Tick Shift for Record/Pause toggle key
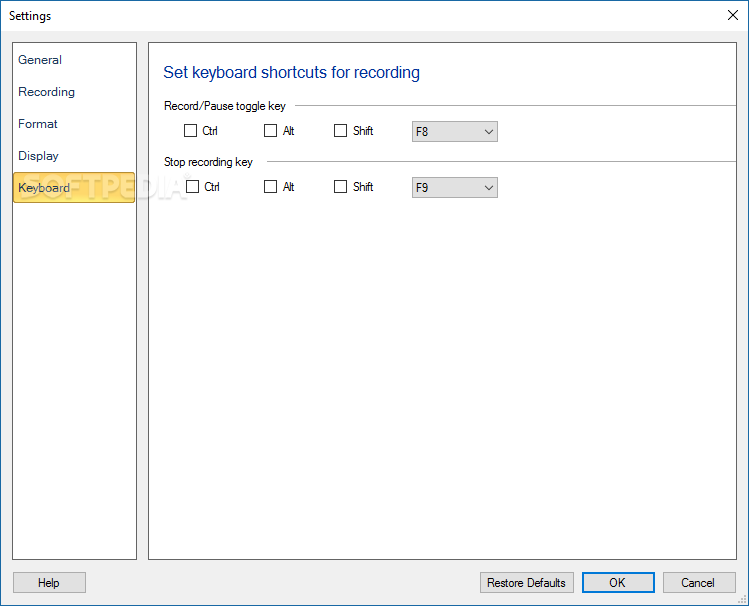Screen dimensions: 749x606 click(x=341, y=131)
